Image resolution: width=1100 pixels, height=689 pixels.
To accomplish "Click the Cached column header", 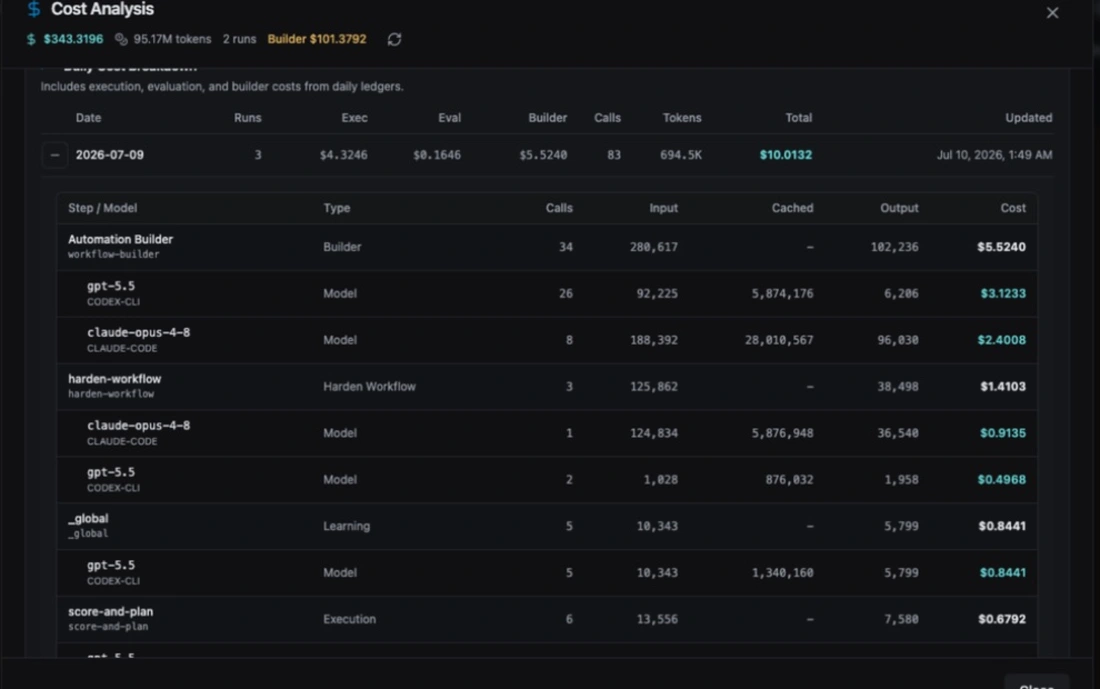I will point(792,208).
